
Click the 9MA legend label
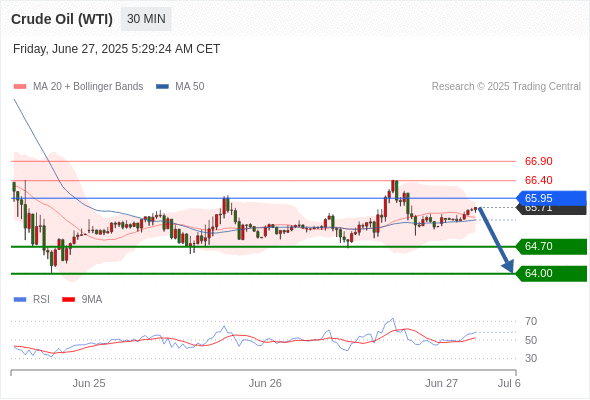click(92, 300)
